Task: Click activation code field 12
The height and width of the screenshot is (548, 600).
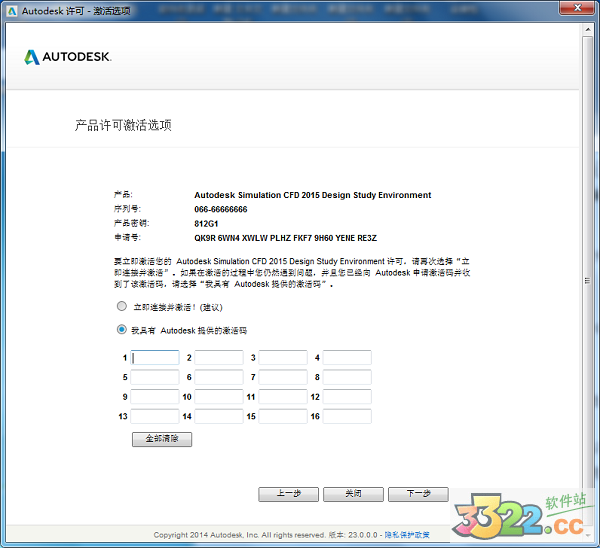Action: coord(347,397)
